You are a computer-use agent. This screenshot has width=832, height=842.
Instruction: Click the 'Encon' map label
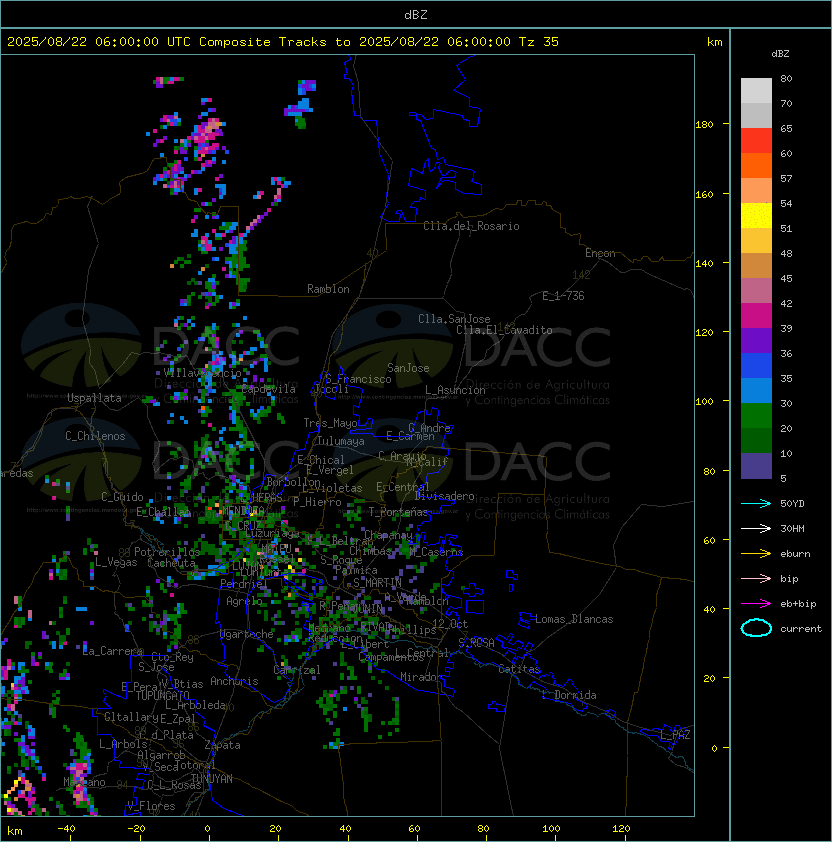600,253
